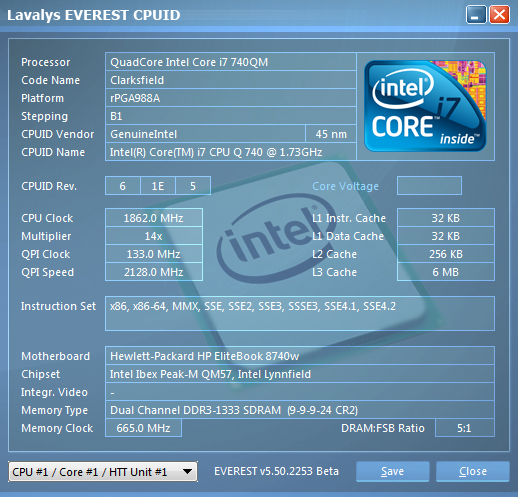Viewport: 518px width, 497px height.
Task: Click the Save button
Action: pos(392,471)
